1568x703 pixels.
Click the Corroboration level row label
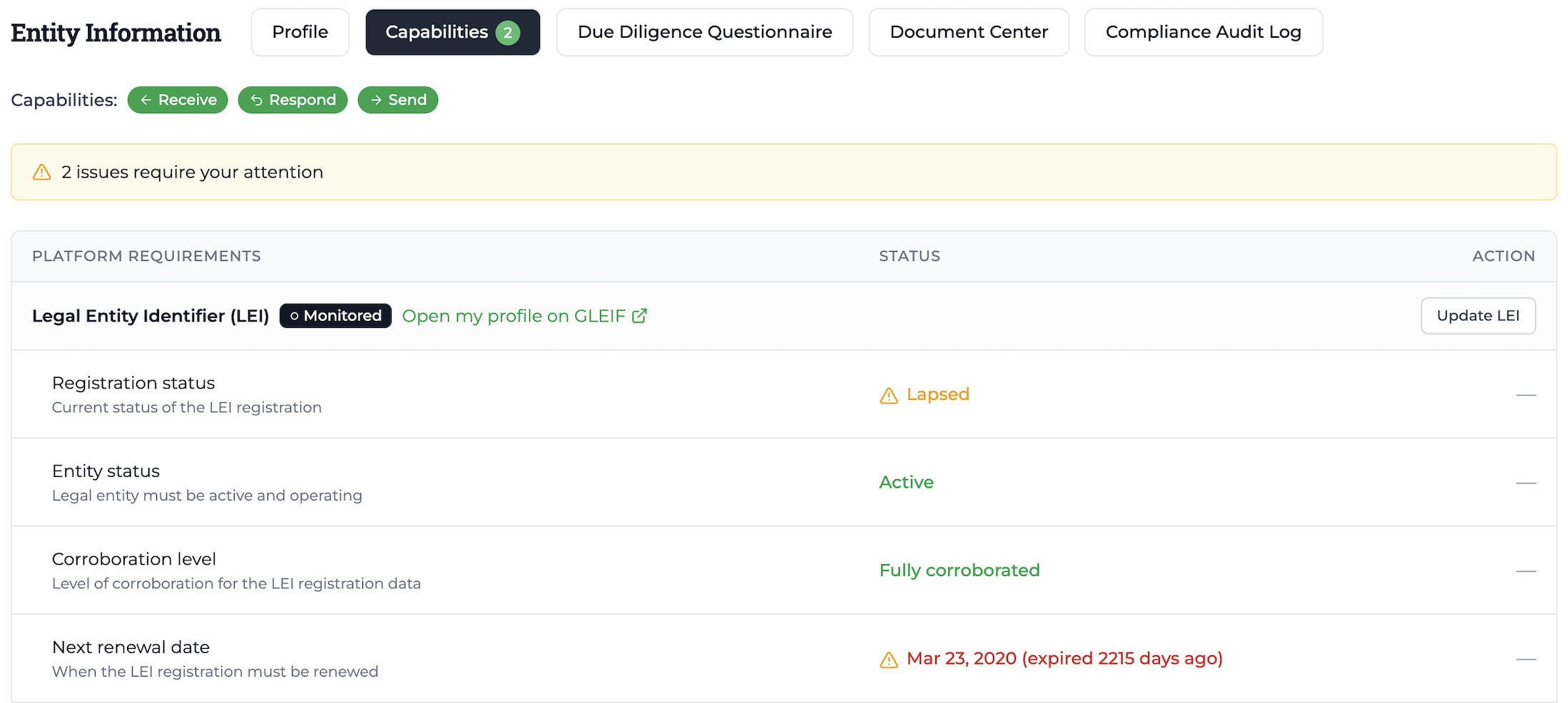[134, 559]
